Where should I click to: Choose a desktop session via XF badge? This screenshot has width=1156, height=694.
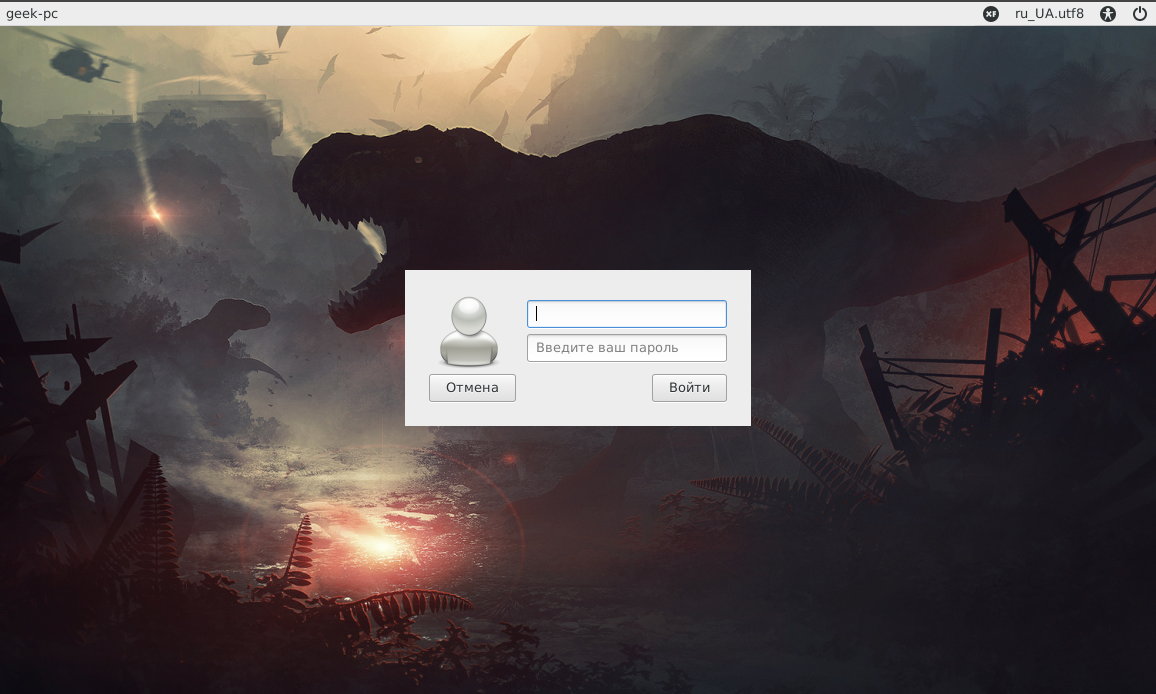(990, 14)
